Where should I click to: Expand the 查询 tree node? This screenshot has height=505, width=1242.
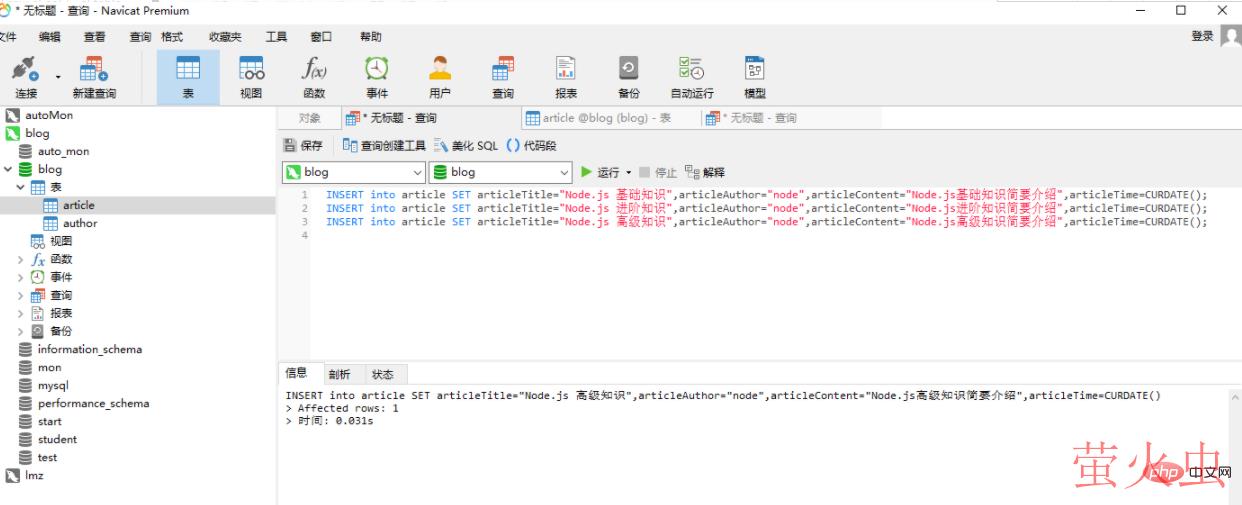coord(21,295)
